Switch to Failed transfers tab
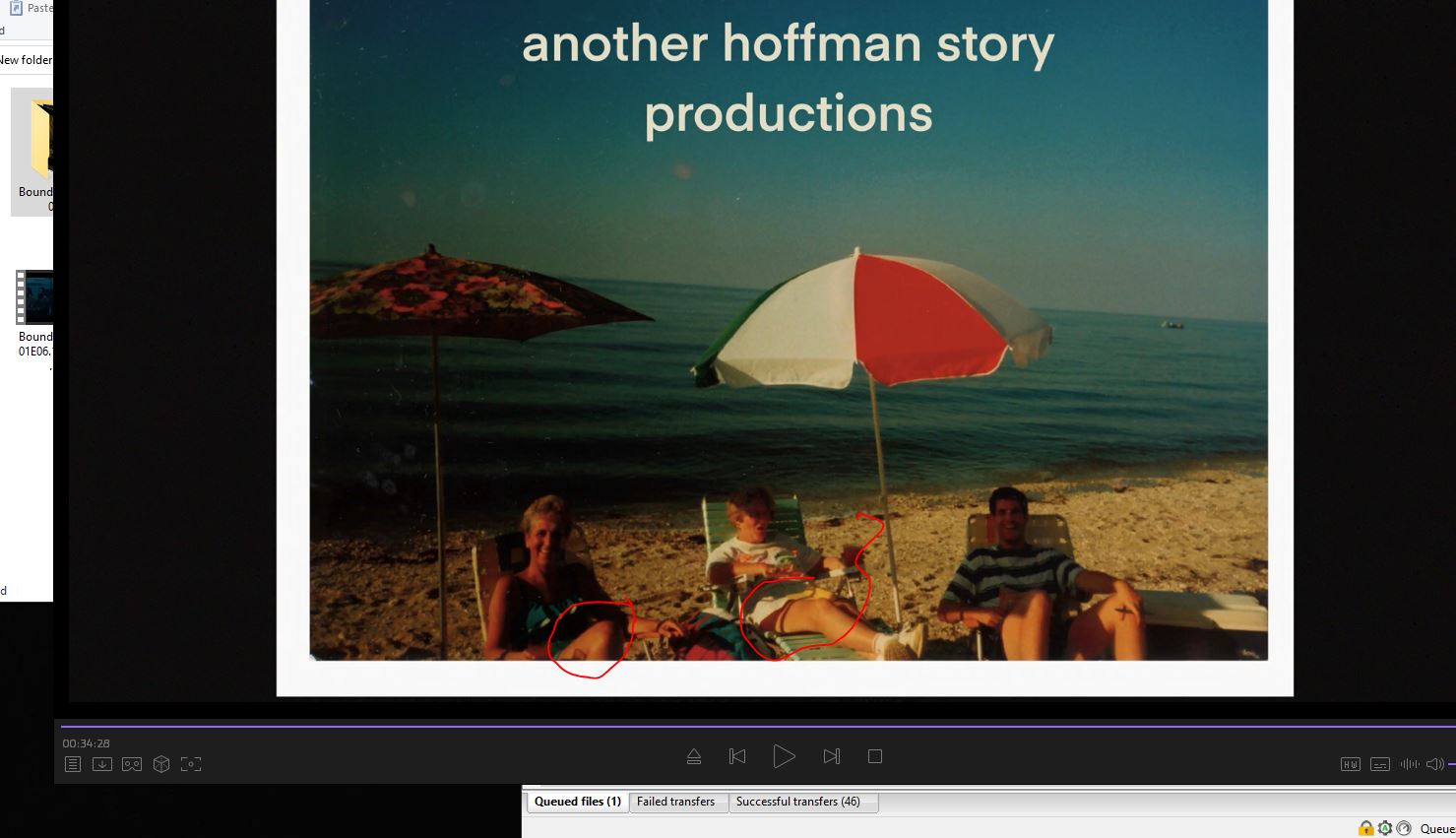This screenshot has width=1456, height=838. pyautogui.click(x=675, y=802)
